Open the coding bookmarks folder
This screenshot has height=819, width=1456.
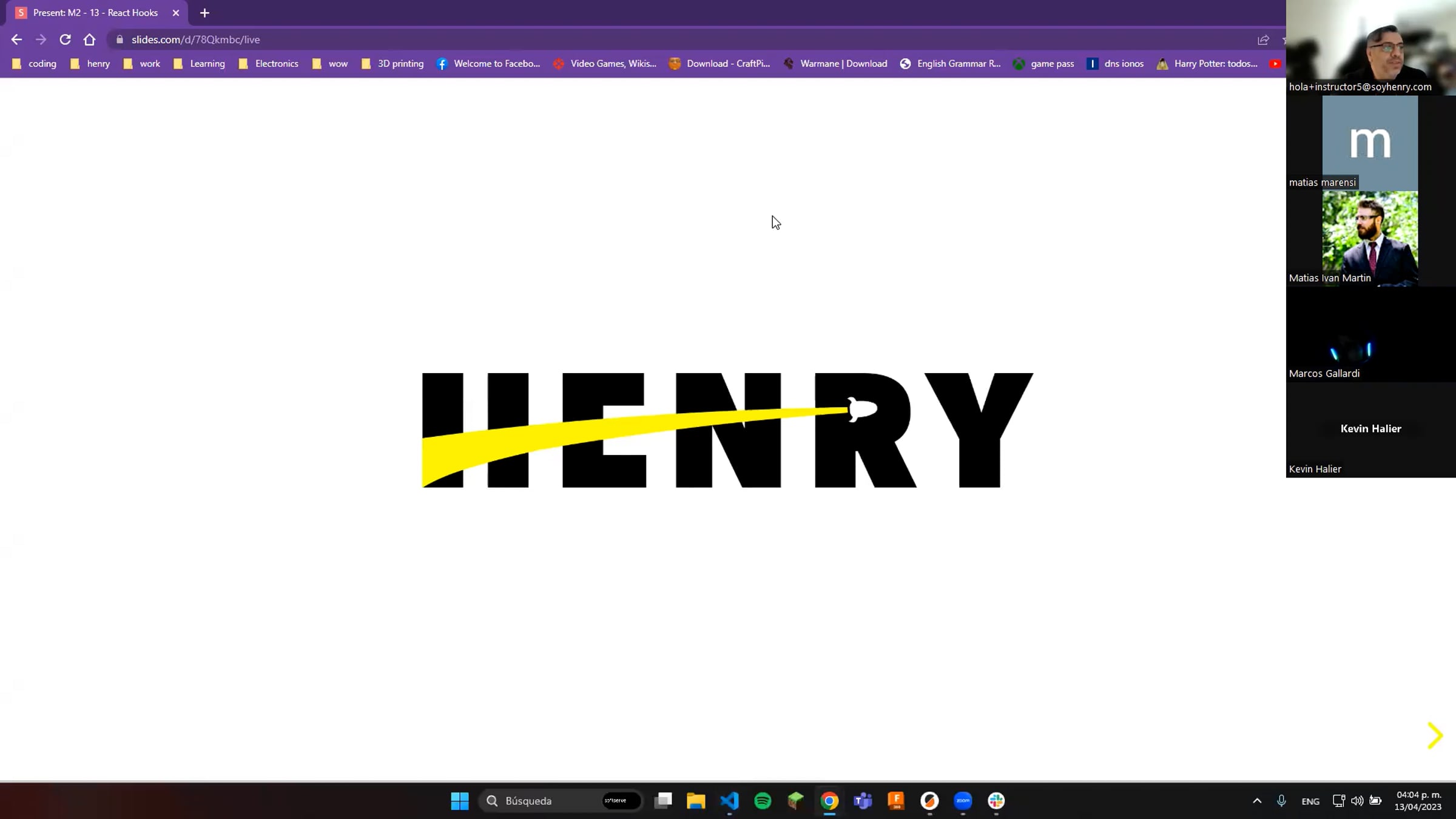click(x=35, y=64)
